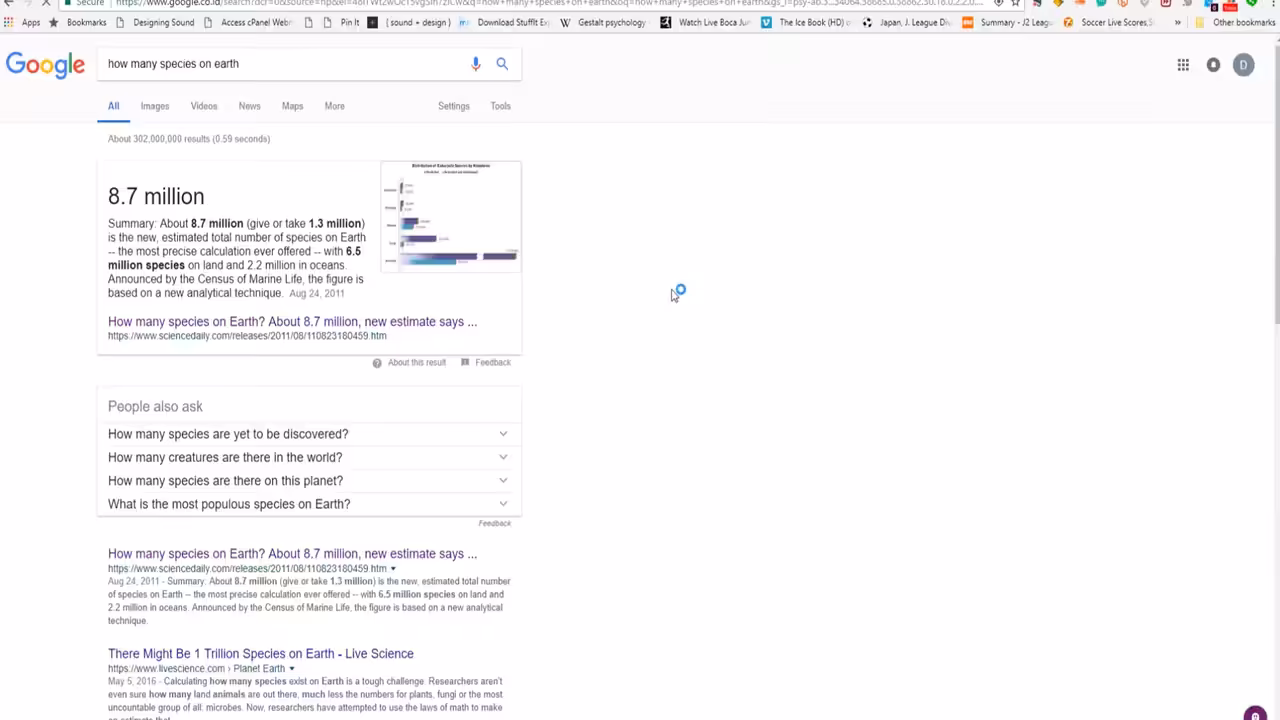Click the Google logo

pyautogui.click(x=45, y=65)
